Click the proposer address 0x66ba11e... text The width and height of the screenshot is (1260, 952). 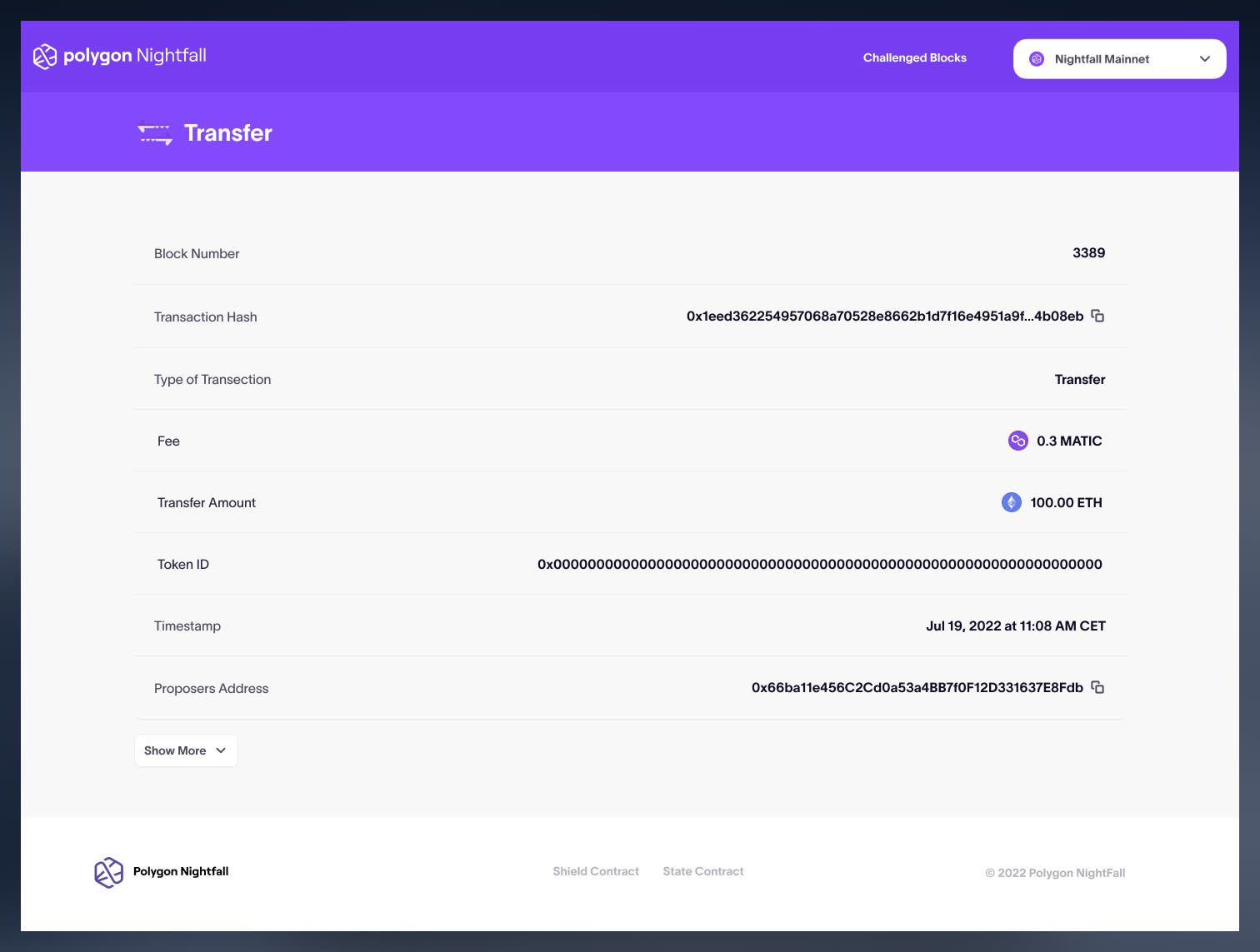coord(917,687)
